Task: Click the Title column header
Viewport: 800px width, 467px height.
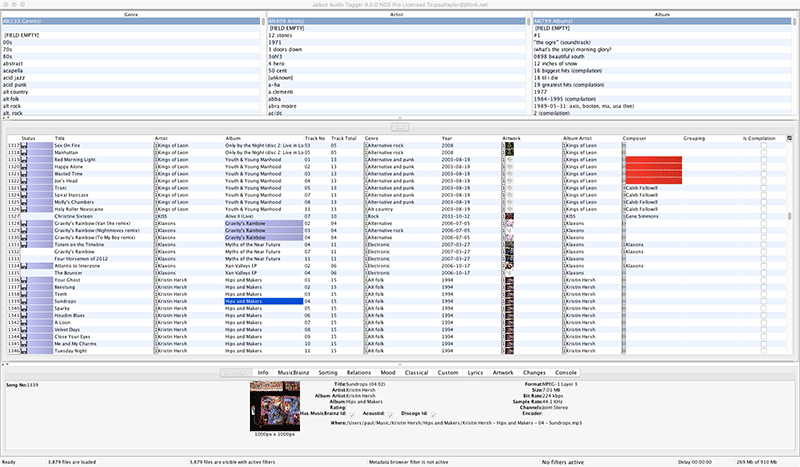Action: click(60, 138)
